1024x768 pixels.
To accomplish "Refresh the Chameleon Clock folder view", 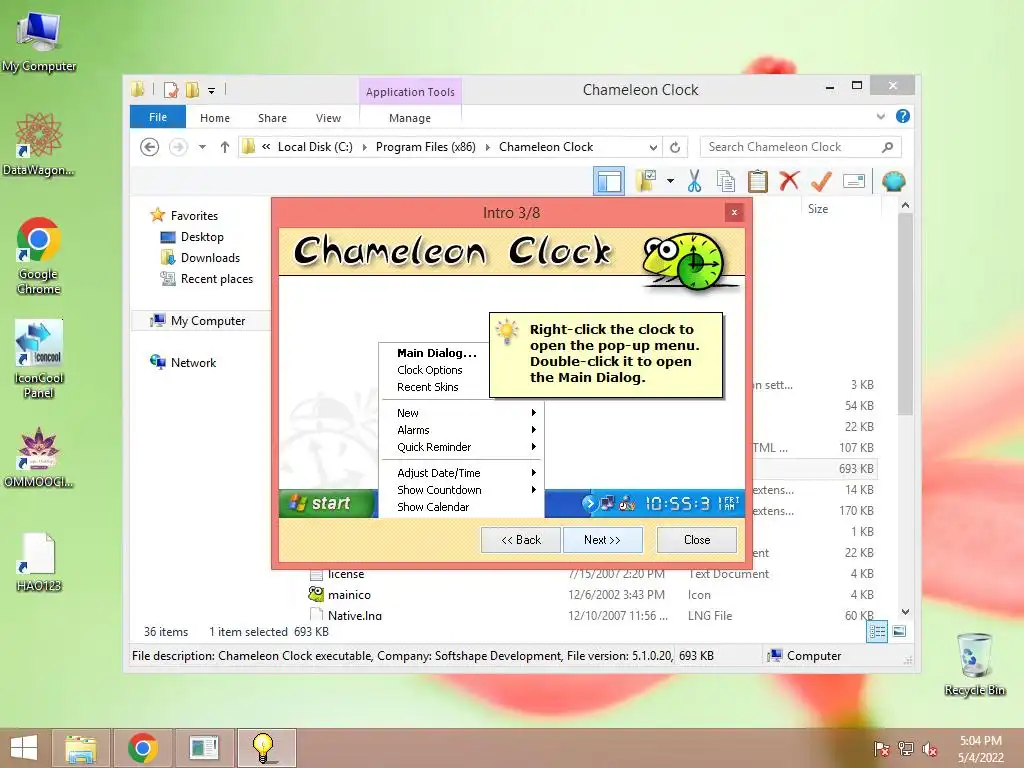I will click(x=675, y=147).
